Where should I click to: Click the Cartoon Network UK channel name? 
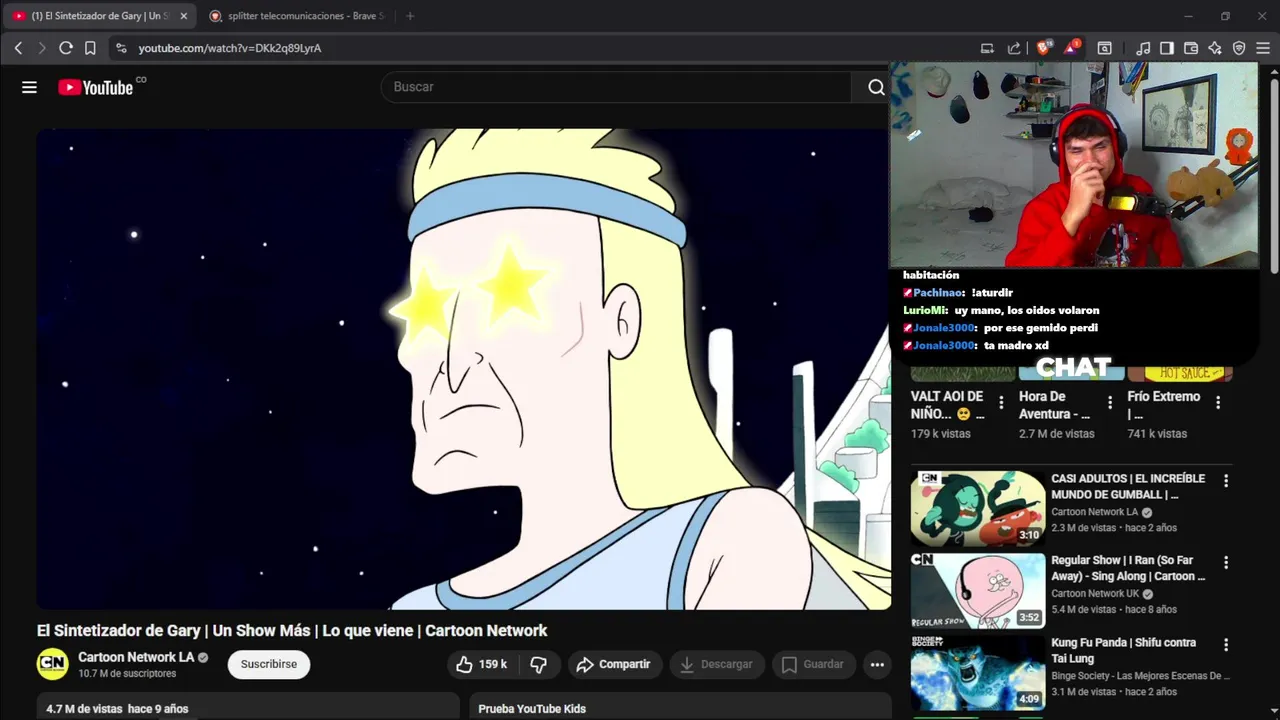click(1095, 594)
